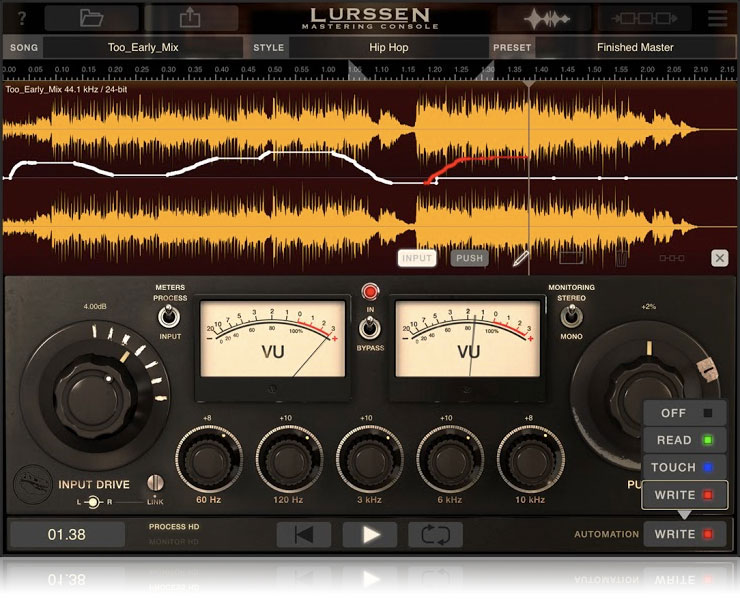Click the export/share icon
This screenshot has width=740, height=600.
(x=191, y=18)
